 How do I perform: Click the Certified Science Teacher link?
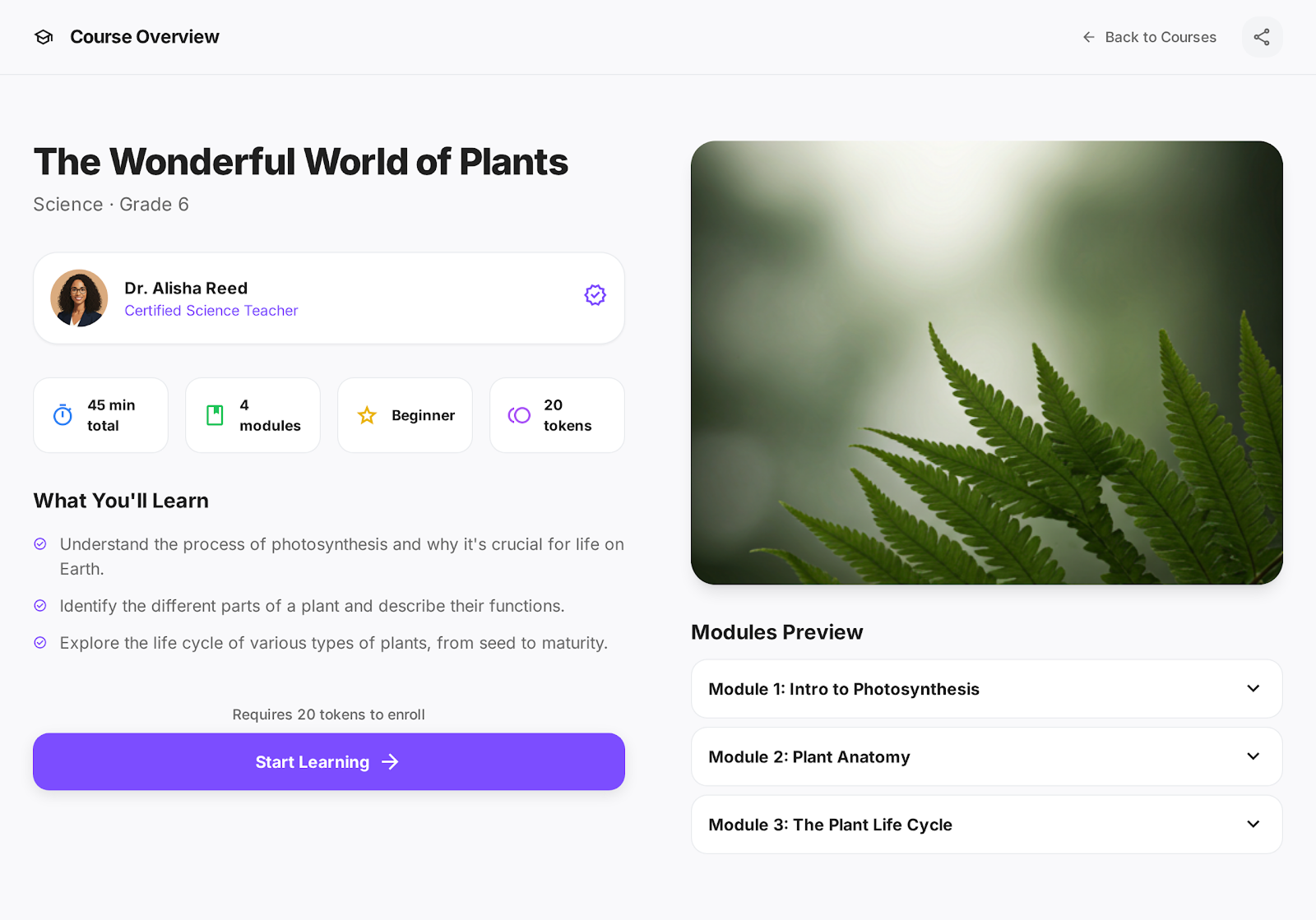point(211,311)
